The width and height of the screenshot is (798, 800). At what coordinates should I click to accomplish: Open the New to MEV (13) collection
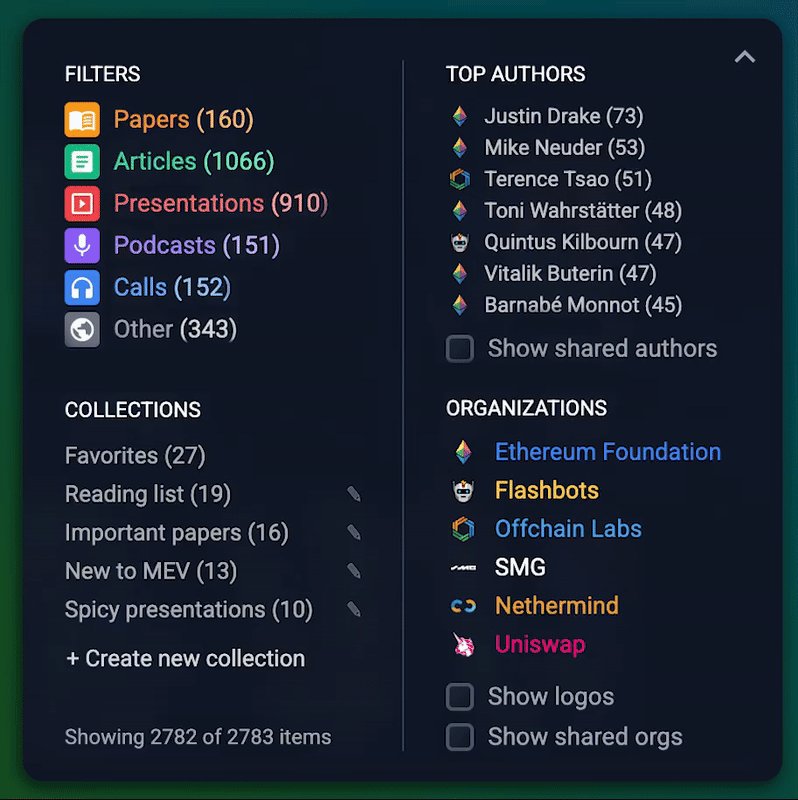pyautogui.click(x=151, y=571)
